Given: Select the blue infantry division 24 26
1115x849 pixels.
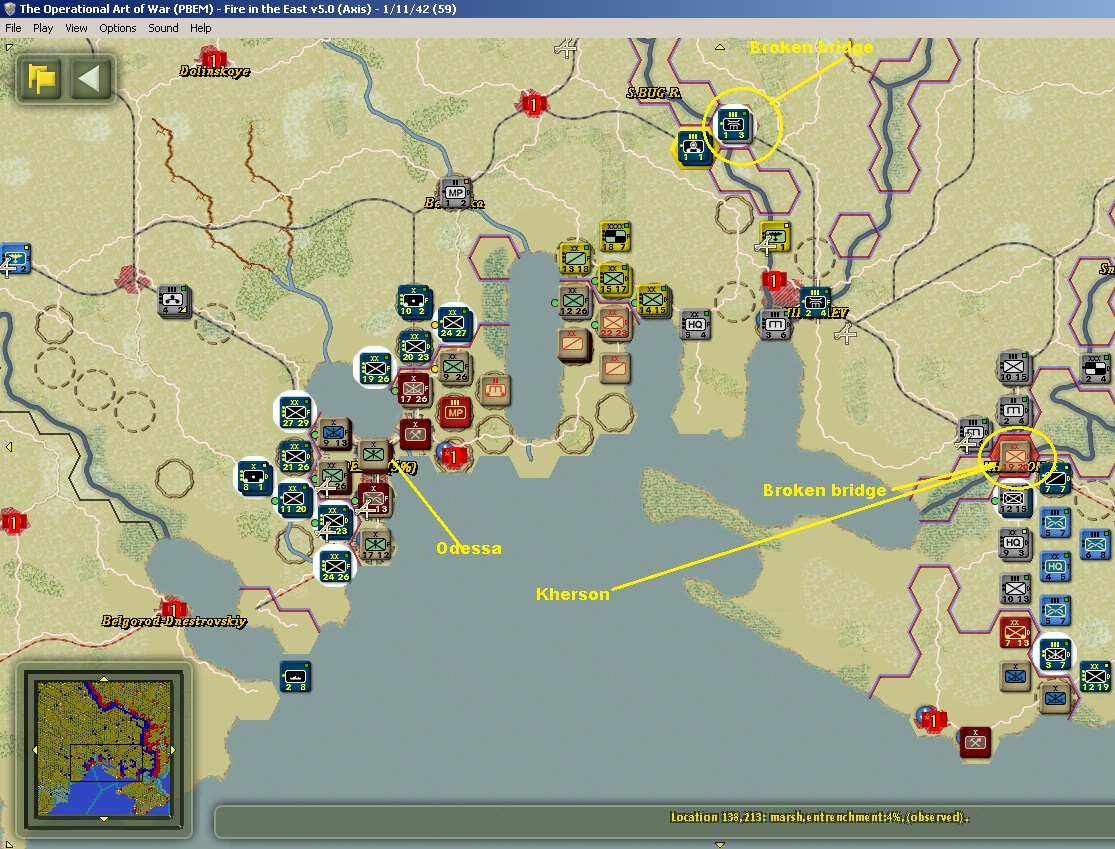Looking at the screenshot, I should tap(334, 566).
